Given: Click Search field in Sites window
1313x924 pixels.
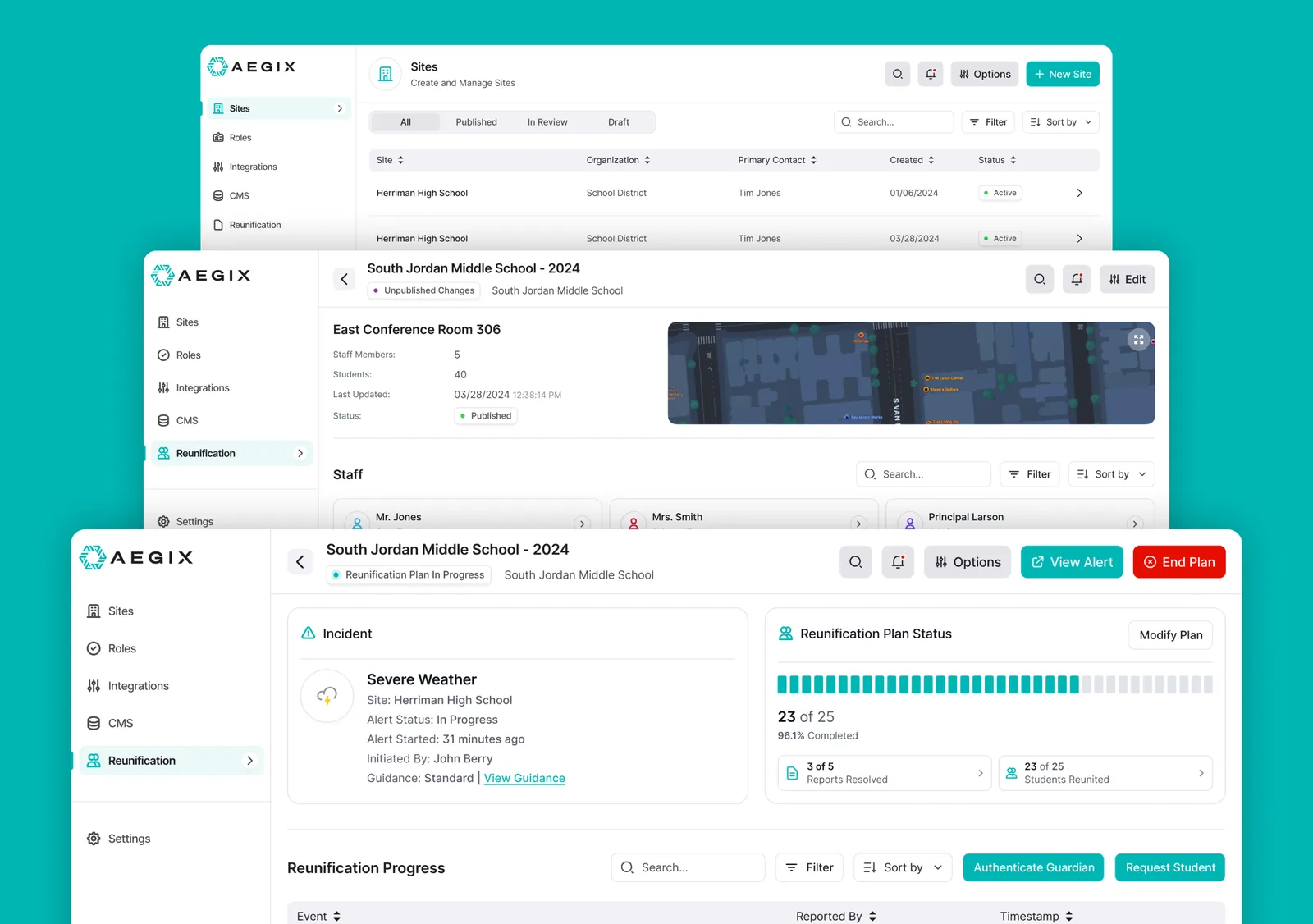Looking at the screenshot, I should [894, 122].
